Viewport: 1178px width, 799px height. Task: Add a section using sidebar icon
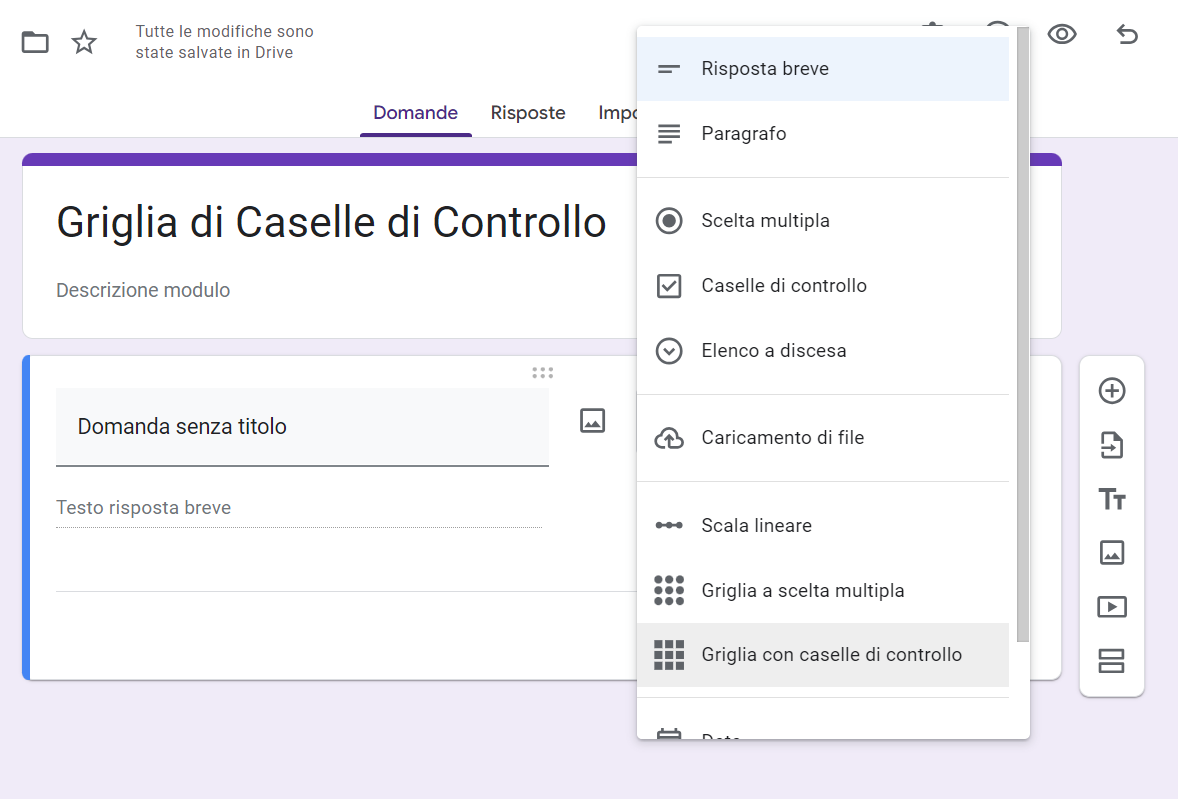click(1112, 660)
